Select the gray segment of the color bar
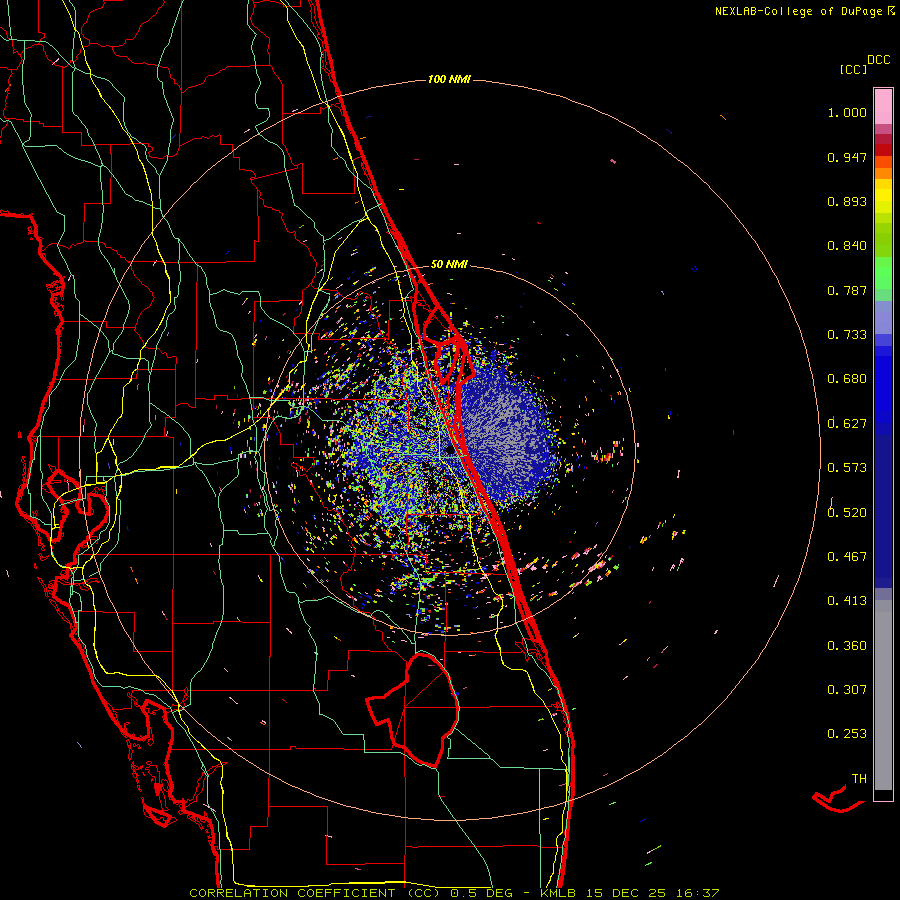 [883, 695]
